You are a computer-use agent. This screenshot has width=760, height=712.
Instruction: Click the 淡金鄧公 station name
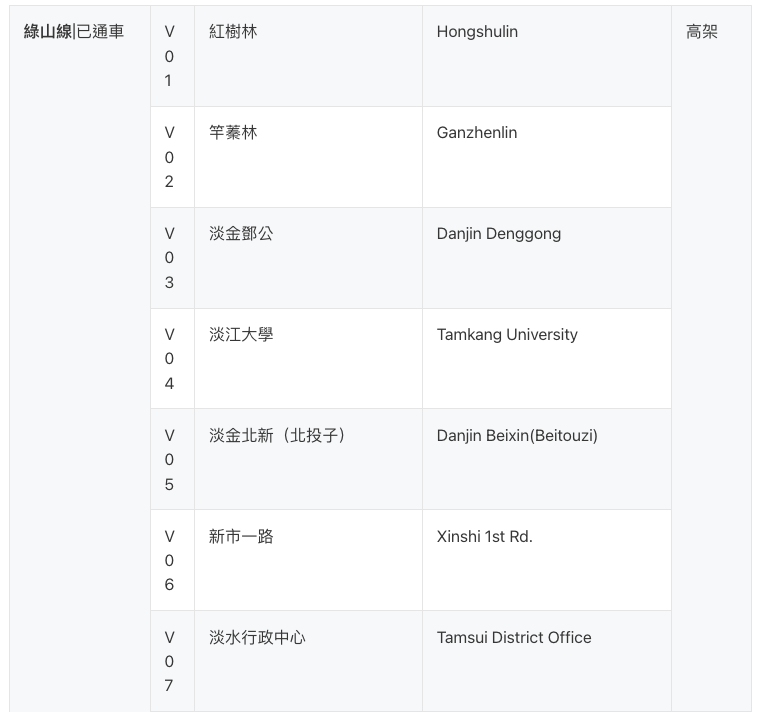click(241, 234)
